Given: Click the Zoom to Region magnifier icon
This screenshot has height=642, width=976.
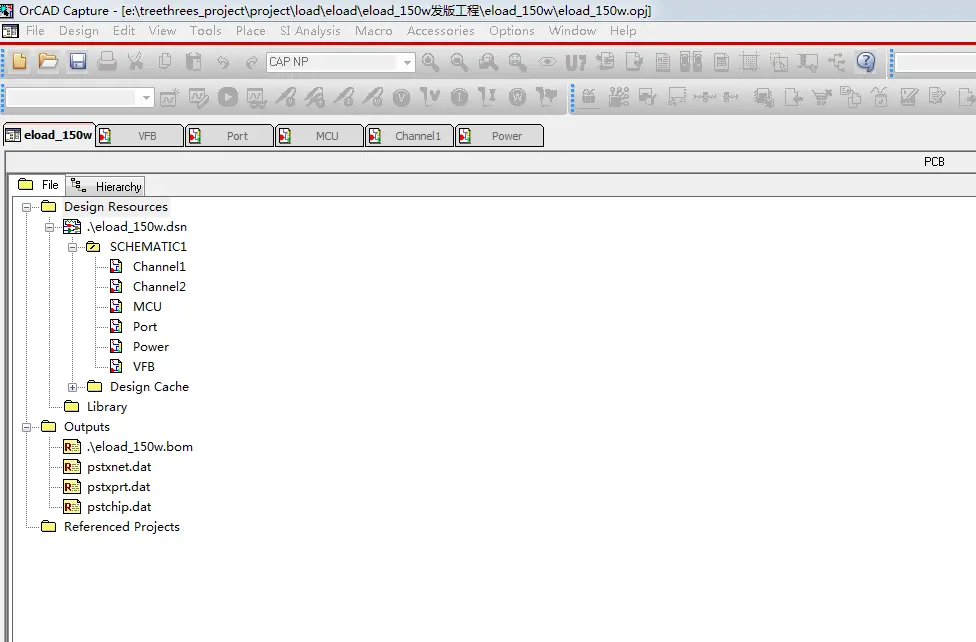Looking at the screenshot, I should click(x=489, y=62).
